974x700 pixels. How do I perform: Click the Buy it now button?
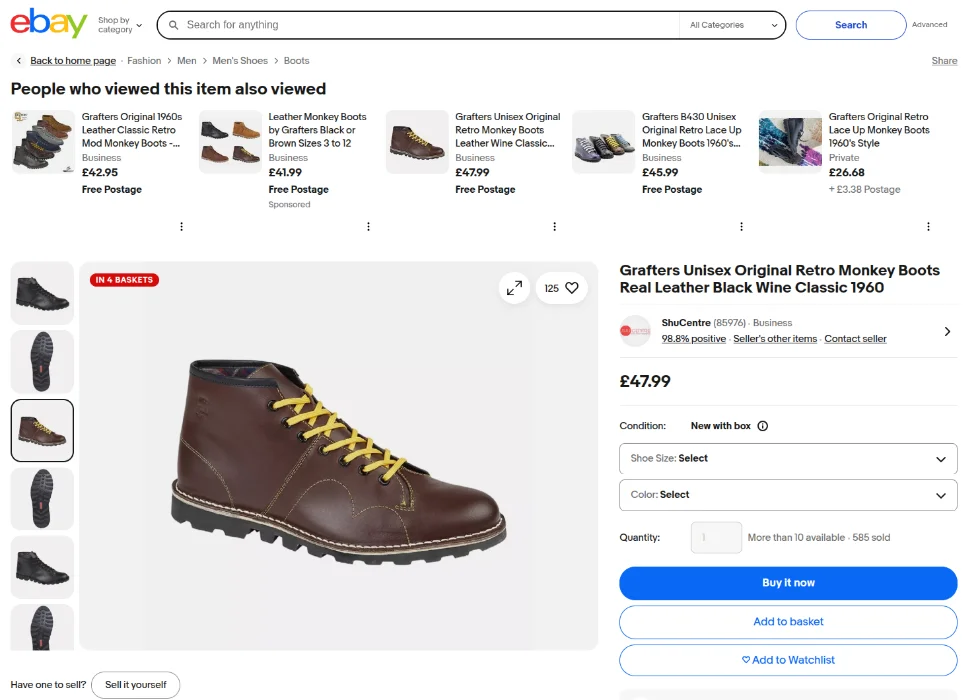pyautogui.click(x=787, y=583)
